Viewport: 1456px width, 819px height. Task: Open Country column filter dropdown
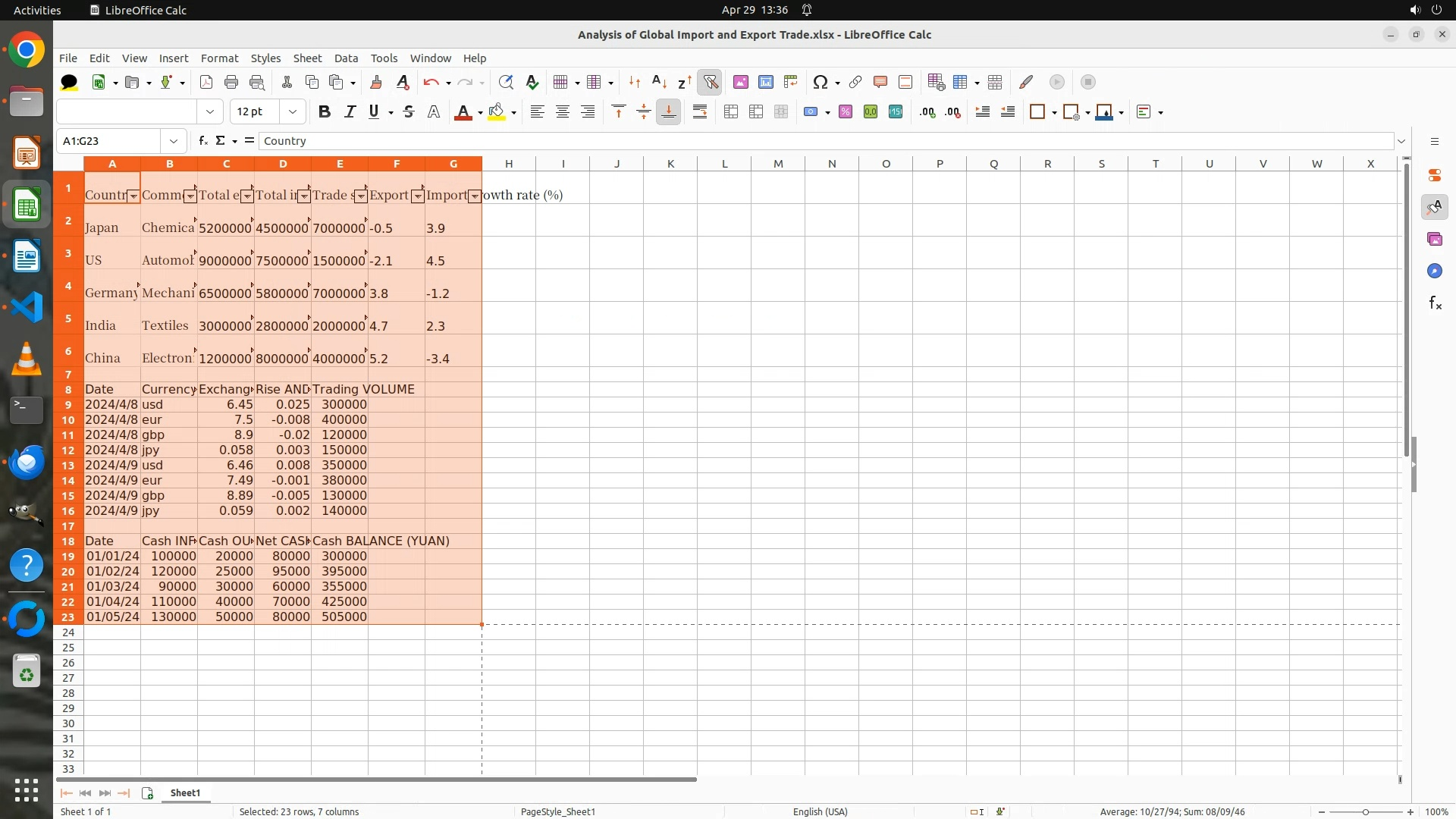point(133,196)
